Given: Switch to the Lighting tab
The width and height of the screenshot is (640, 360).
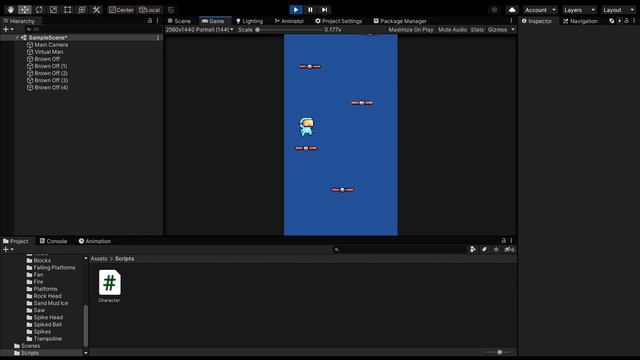Looking at the screenshot, I should pyautogui.click(x=249, y=21).
